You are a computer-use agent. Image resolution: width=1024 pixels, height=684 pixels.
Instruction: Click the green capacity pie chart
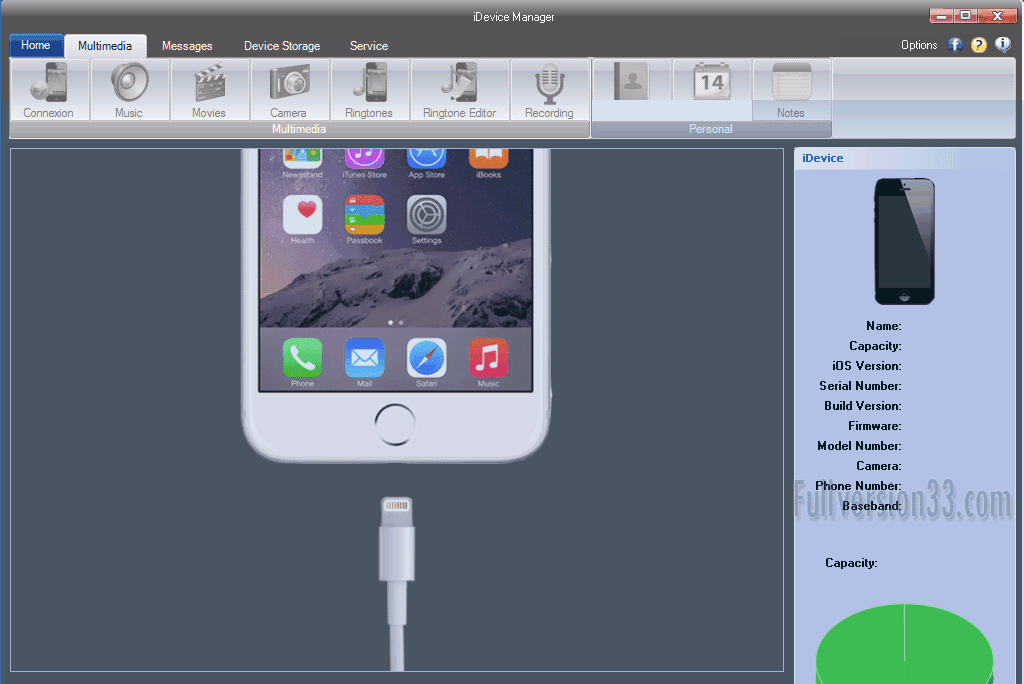point(904,643)
